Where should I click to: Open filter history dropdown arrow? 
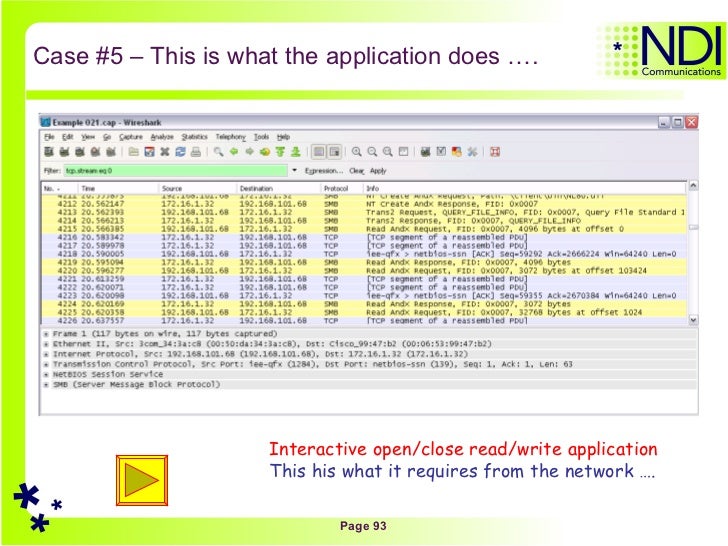point(294,170)
